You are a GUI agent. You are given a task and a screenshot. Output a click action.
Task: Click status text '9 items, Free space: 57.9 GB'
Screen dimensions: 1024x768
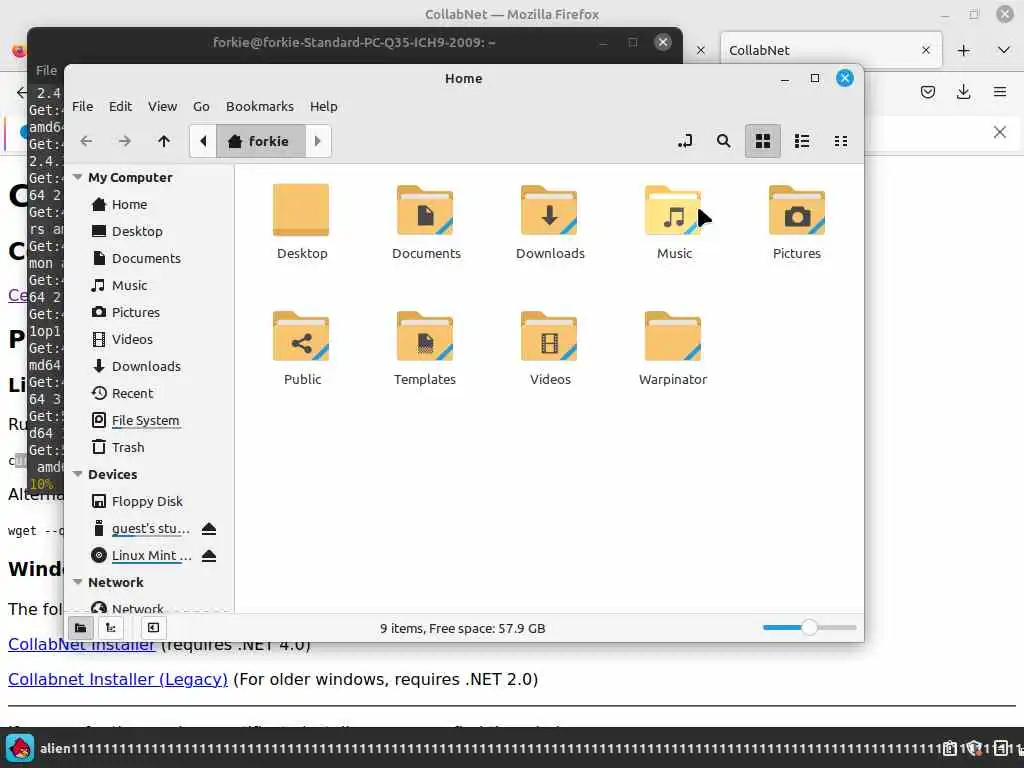(462, 628)
